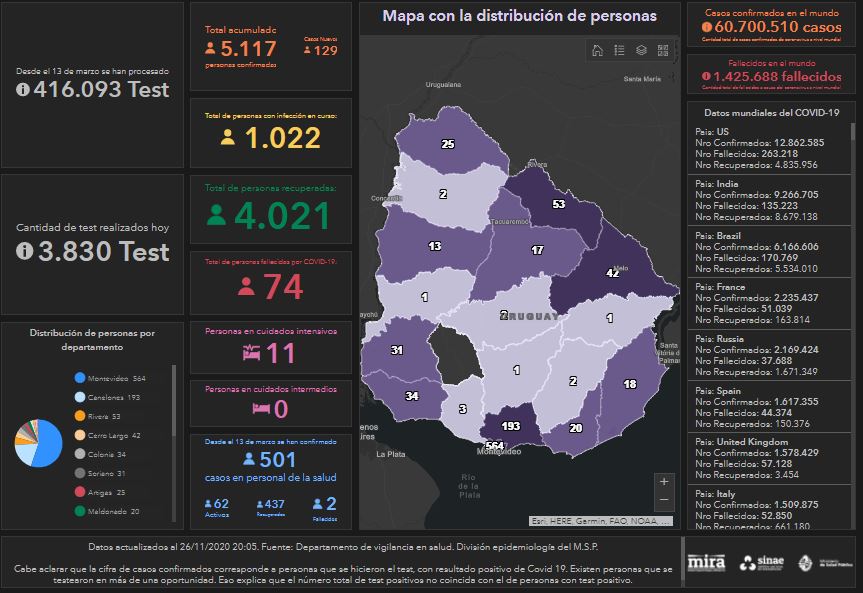Open the map legend list icon

click(x=619, y=51)
